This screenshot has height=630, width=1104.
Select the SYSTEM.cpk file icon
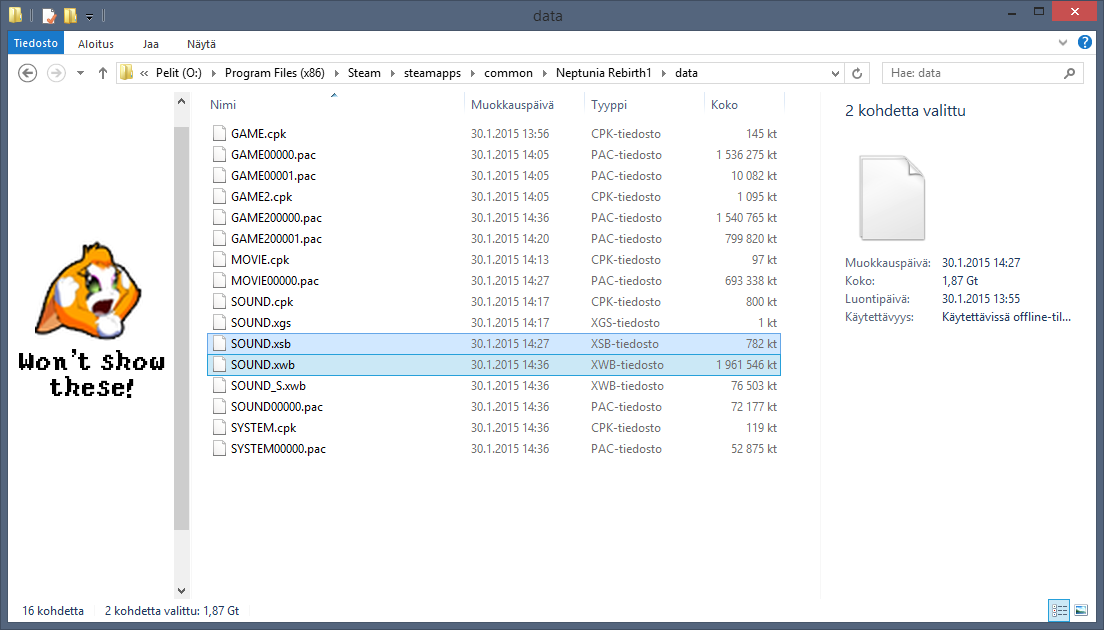click(220, 427)
